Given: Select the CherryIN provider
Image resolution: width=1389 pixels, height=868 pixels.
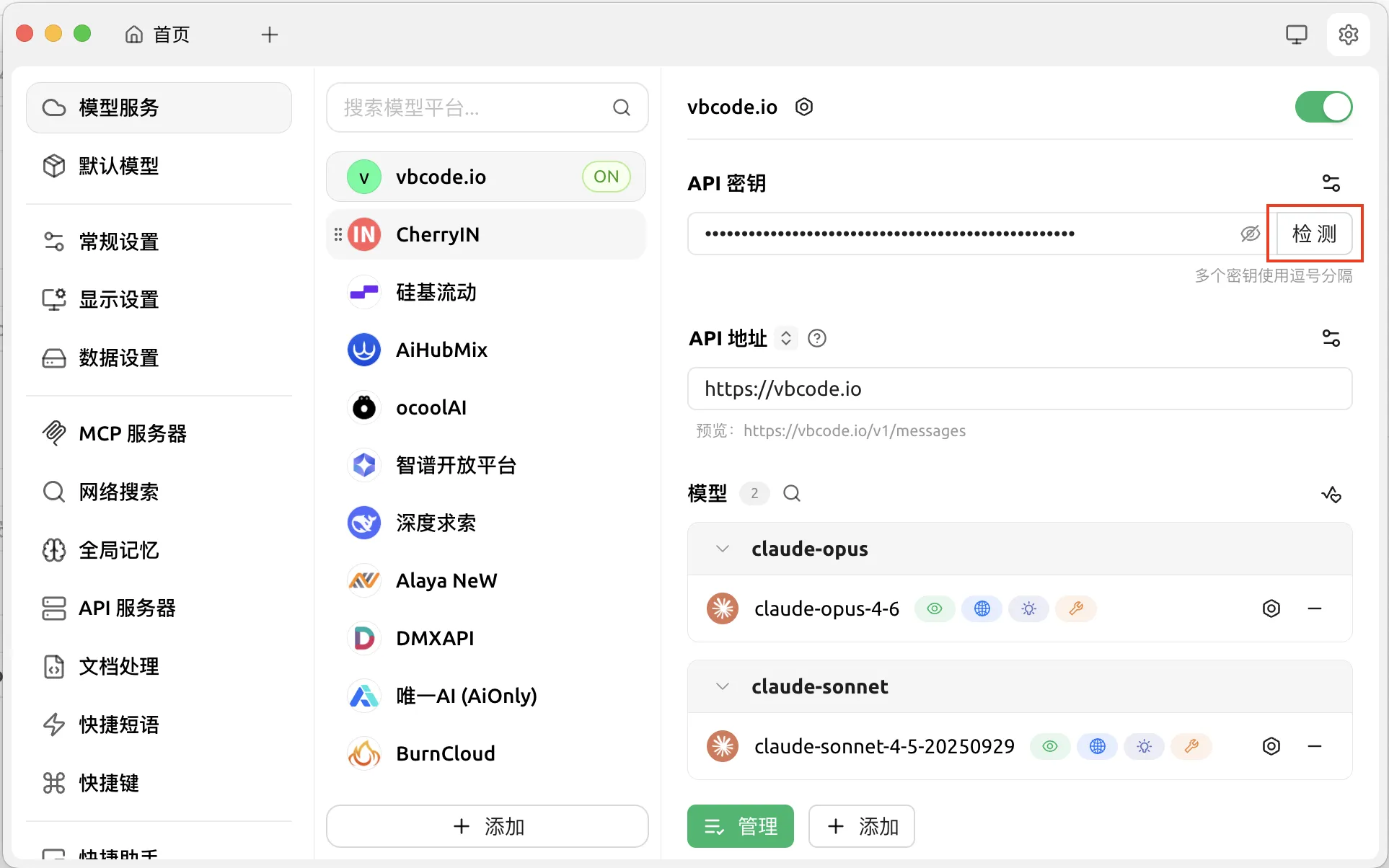Looking at the screenshot, I should 485,234.
